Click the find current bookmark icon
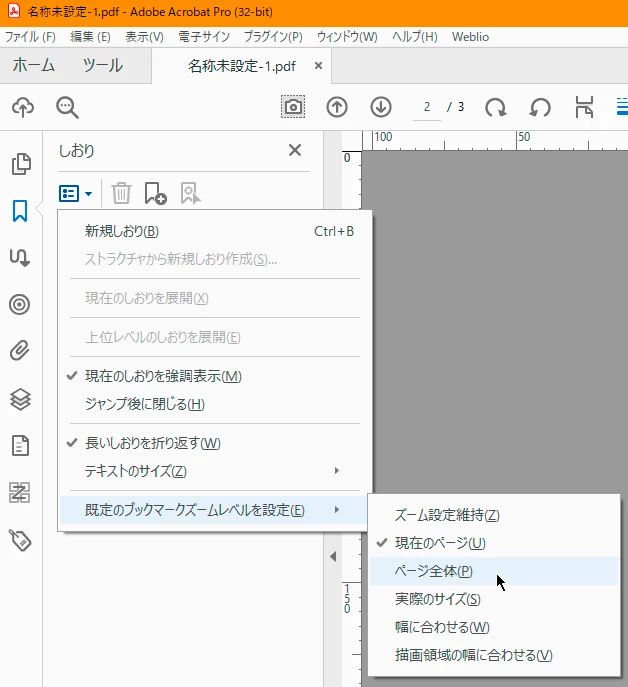The image size is (628, 687). pyautogui.click(x=190, y=193)
